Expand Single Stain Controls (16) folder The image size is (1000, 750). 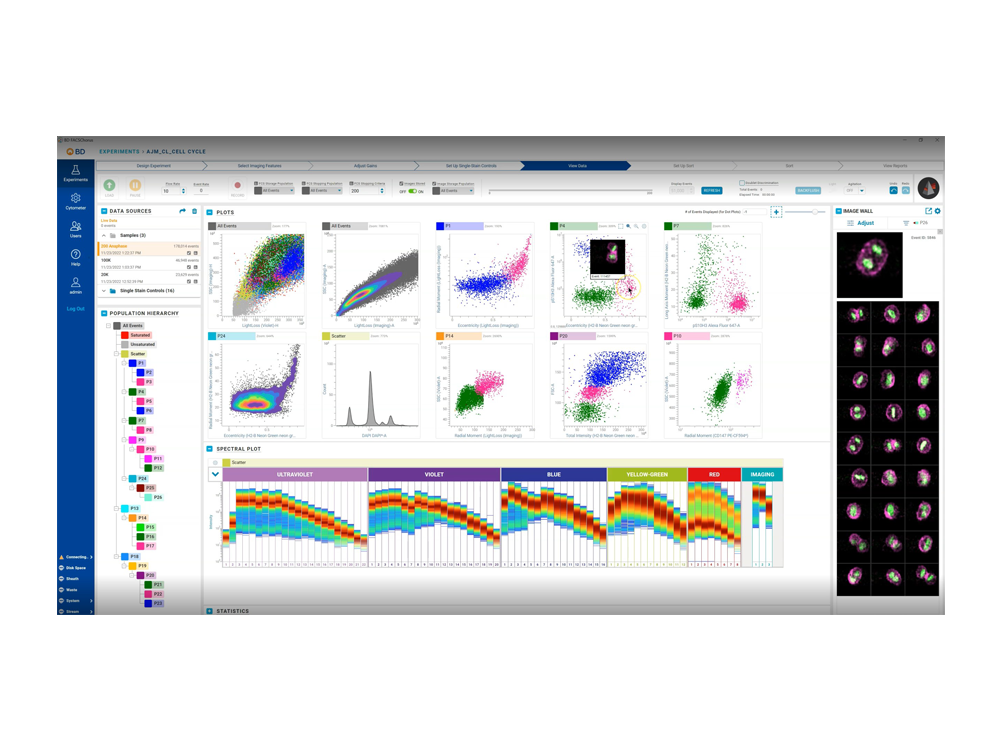click(x=104, y=291)
